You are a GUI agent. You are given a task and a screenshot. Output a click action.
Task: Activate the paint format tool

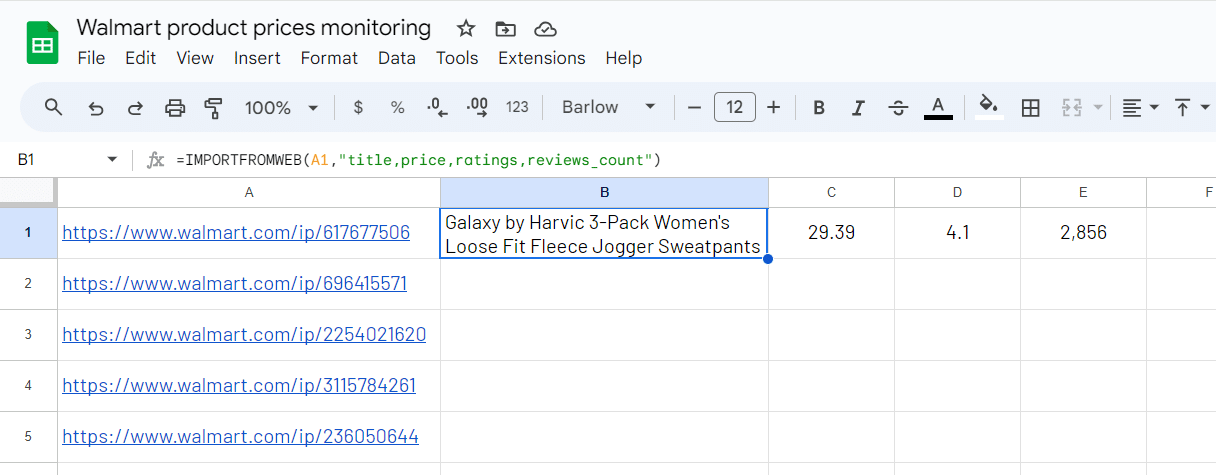point(213,107)
